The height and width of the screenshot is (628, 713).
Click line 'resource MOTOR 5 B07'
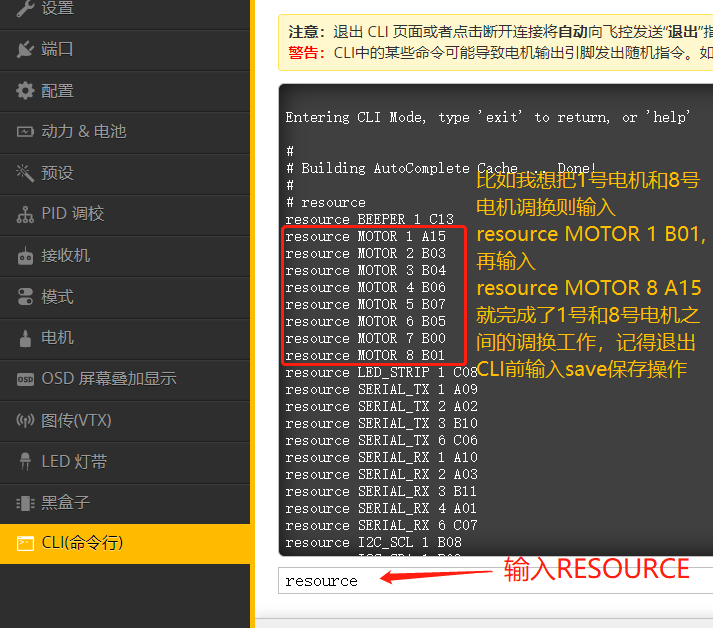pyautogui.click(x=366, y=304)
